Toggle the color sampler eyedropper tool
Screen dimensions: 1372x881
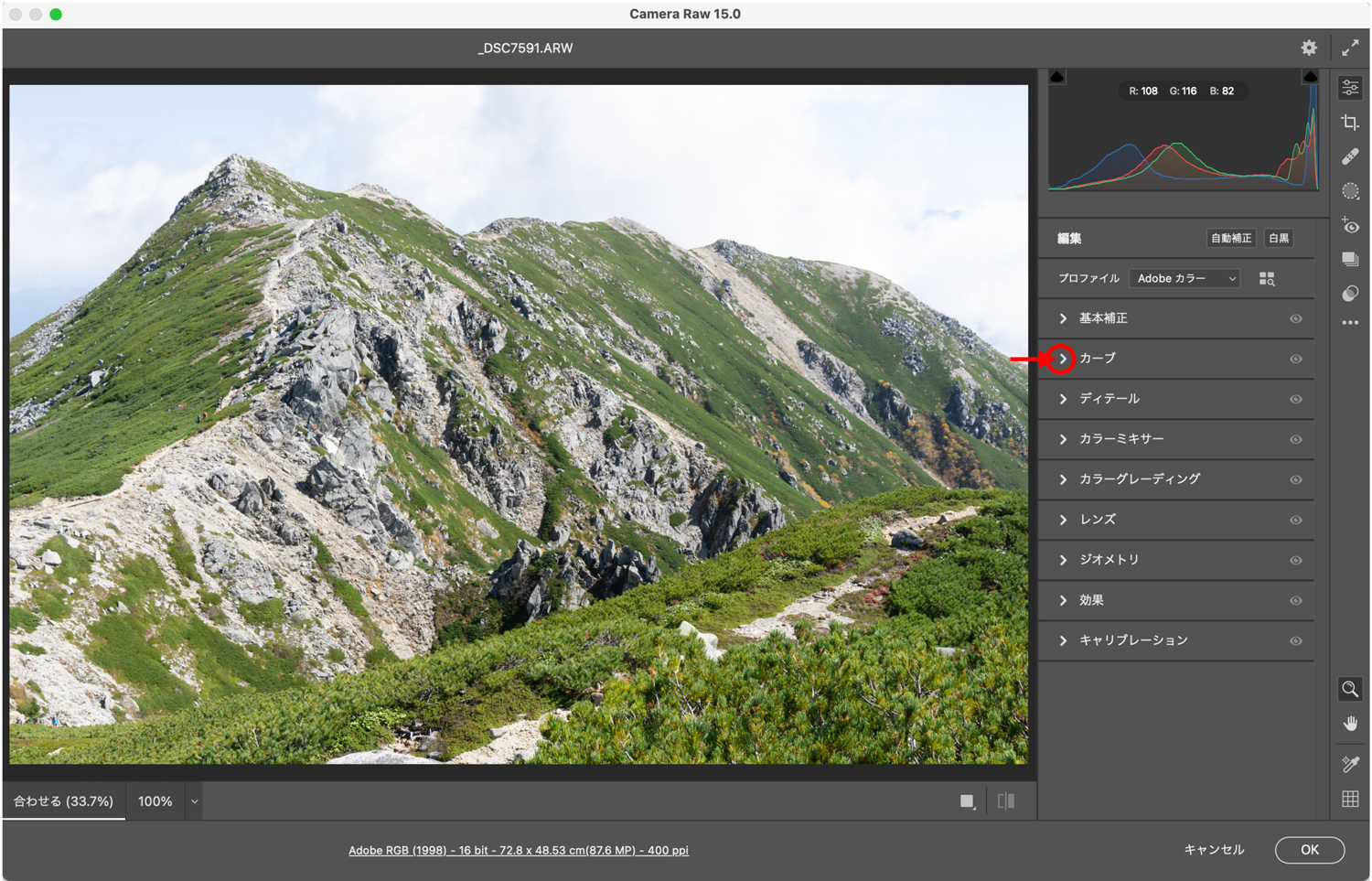click(1350, 764)
